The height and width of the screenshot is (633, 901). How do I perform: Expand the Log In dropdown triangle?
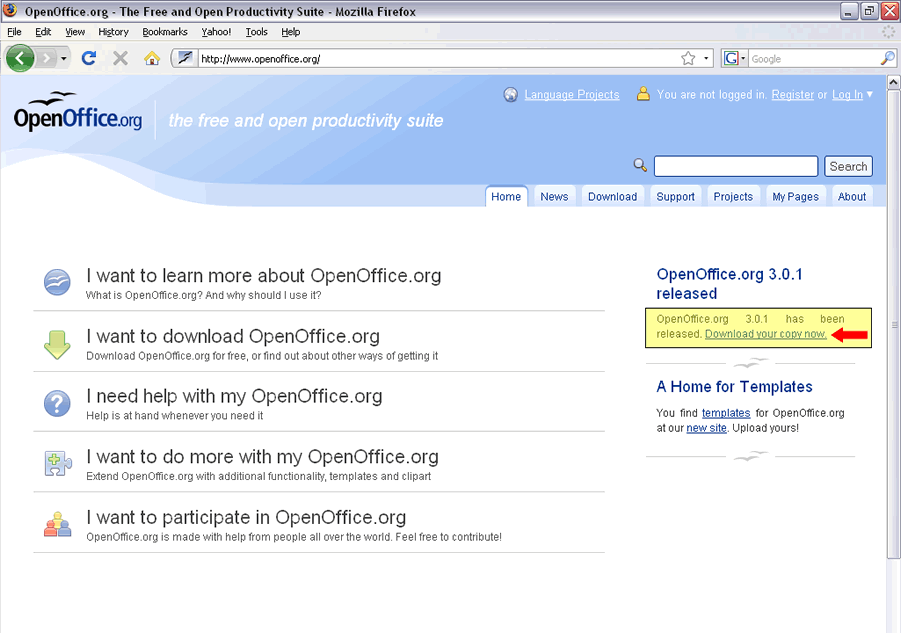[x=869, y=94]
